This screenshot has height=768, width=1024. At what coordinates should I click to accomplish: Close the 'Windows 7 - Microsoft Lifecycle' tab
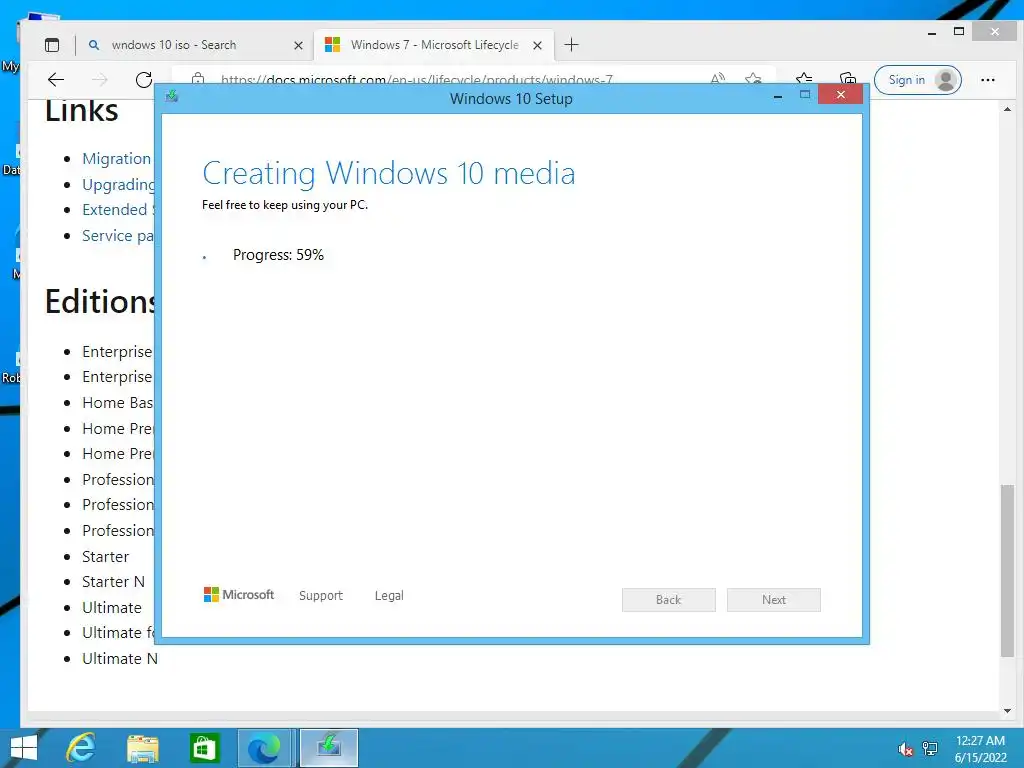click(537, 45)
